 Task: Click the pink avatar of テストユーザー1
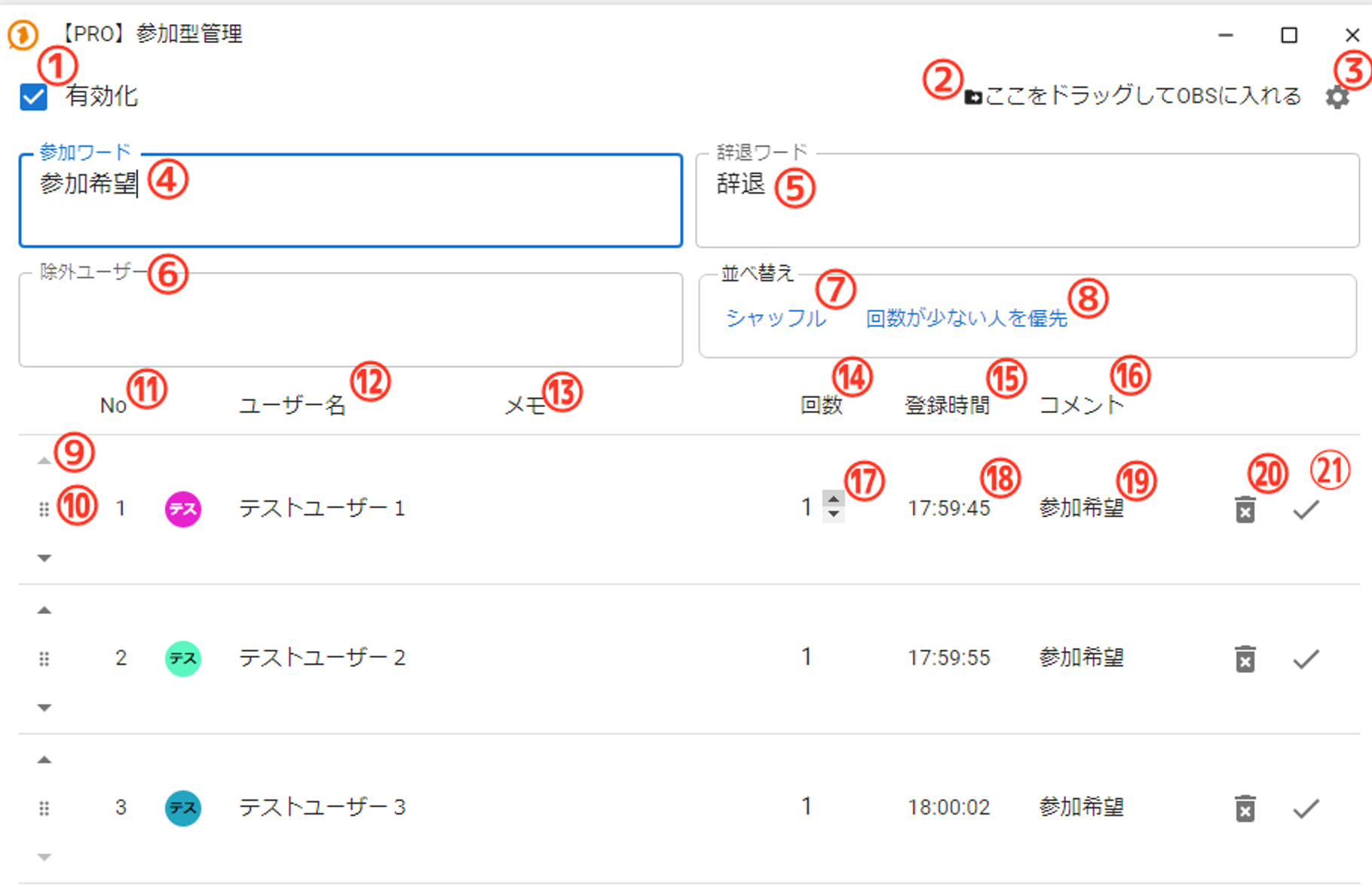pos(182,509)
